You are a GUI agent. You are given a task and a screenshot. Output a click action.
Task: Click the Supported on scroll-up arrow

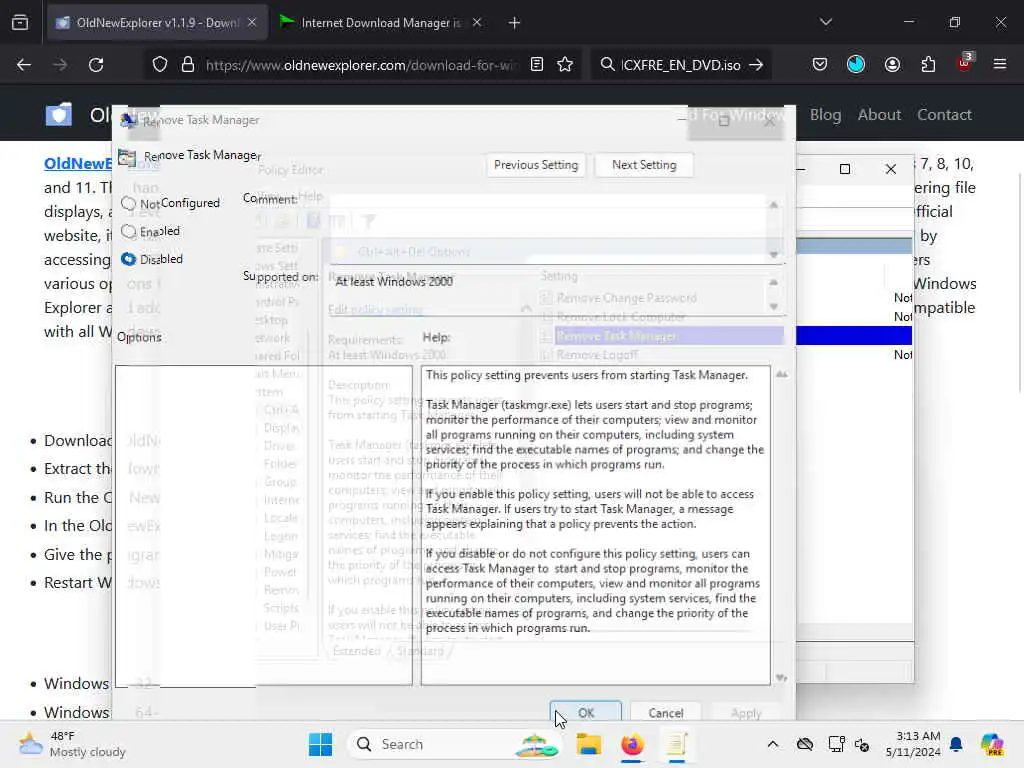click(774, 283)
